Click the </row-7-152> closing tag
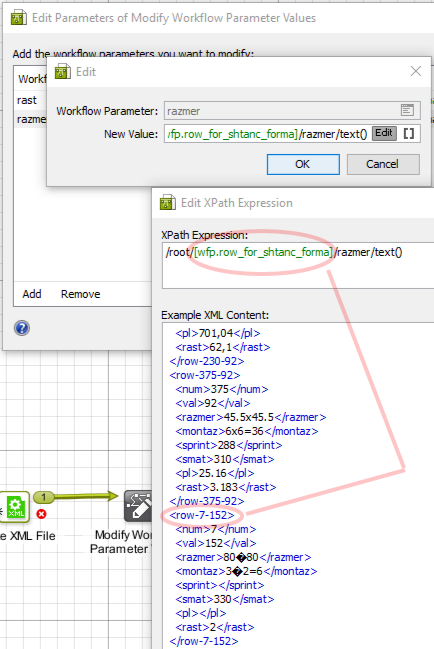Image resolution: width=434 pixels, height=649 pixels. coord(204,642)
